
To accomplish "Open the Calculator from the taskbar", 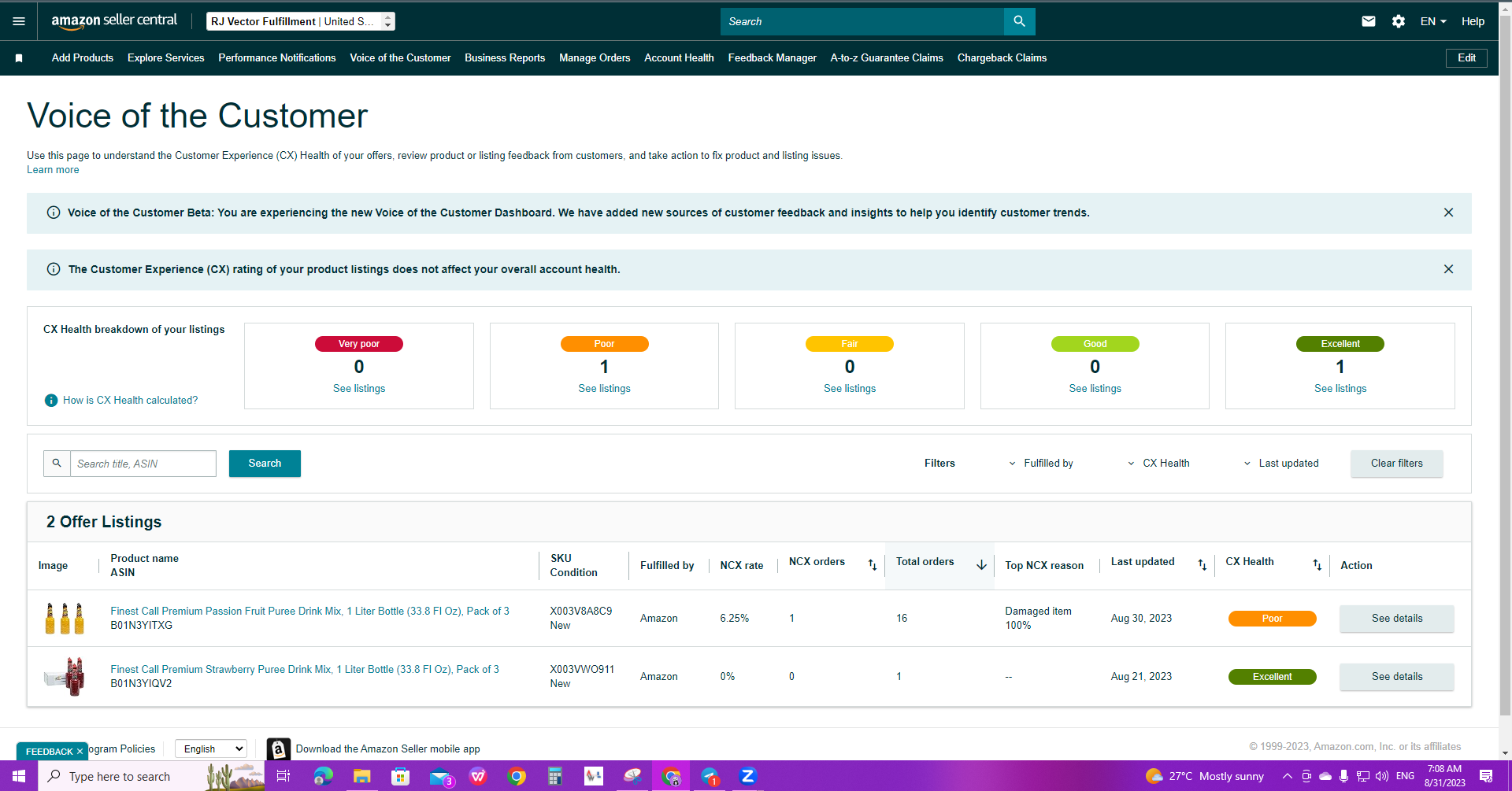I will pos(555,776).
